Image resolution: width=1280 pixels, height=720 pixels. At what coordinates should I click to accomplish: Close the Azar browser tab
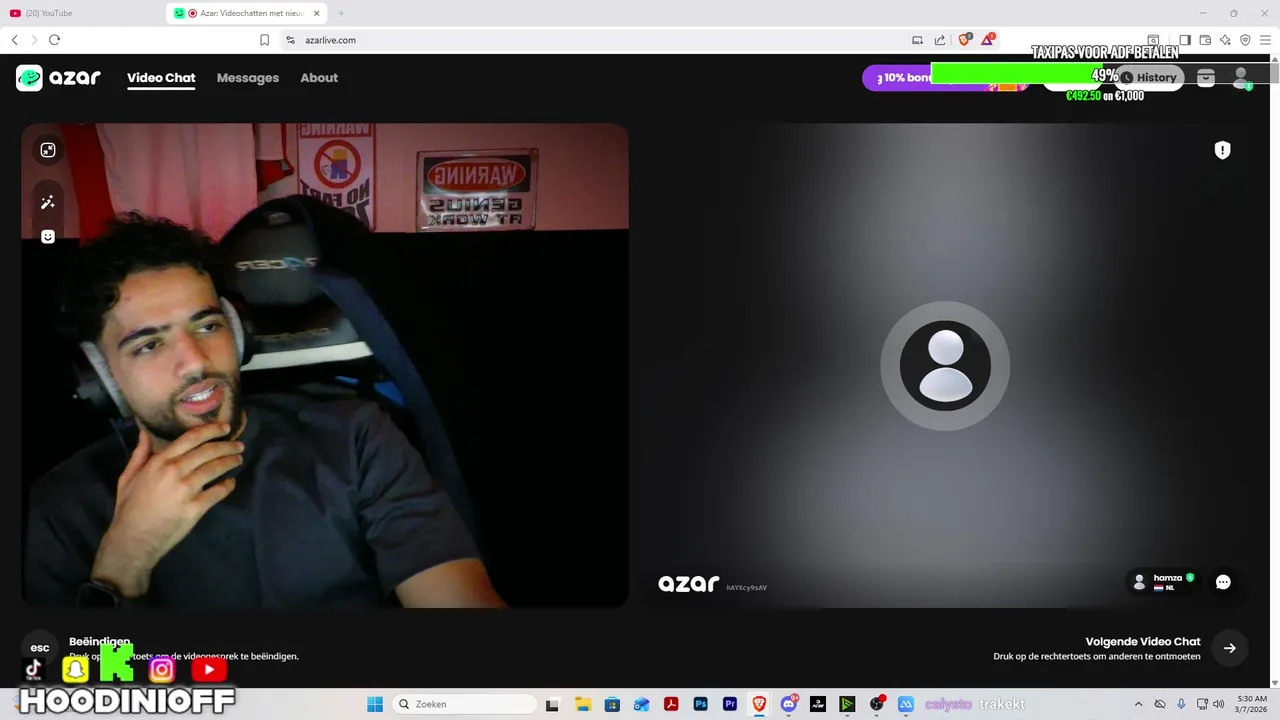pyautogui.click(x=317, y=13)
